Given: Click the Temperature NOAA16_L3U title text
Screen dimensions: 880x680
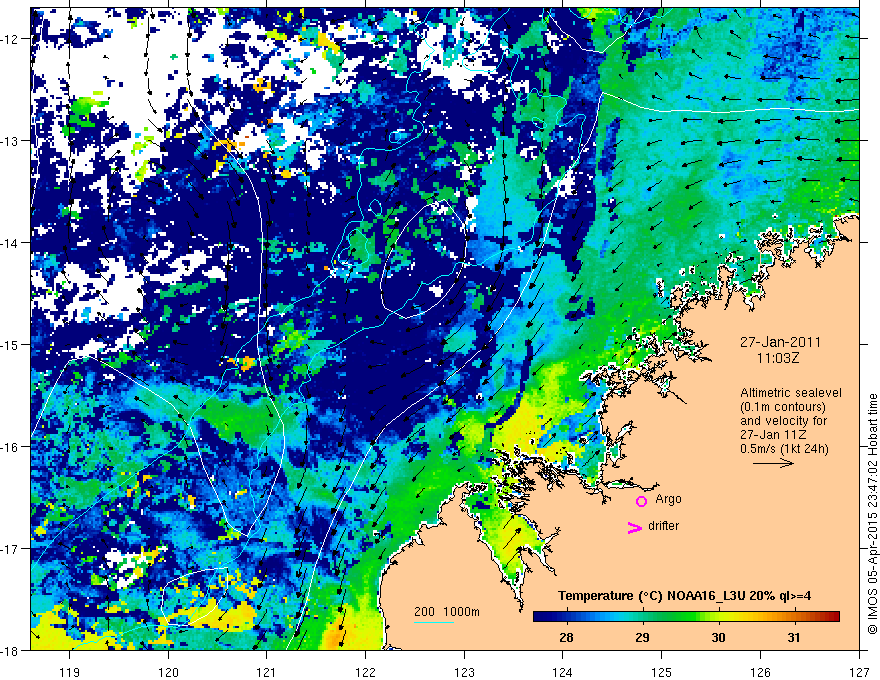Looking at the screenshot, I should click(x=684, y=596).
